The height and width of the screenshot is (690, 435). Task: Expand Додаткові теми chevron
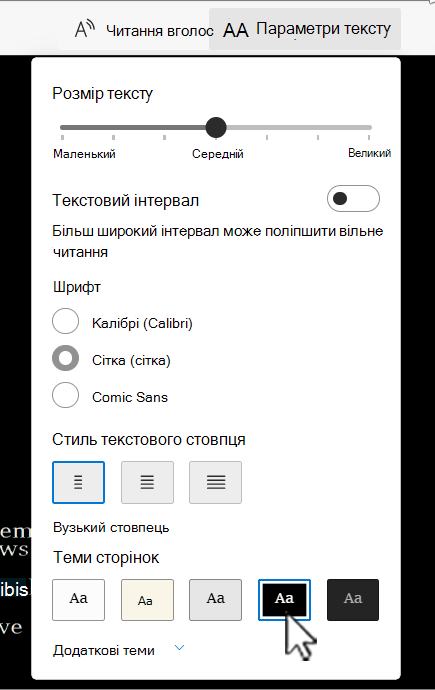[179, 648]
